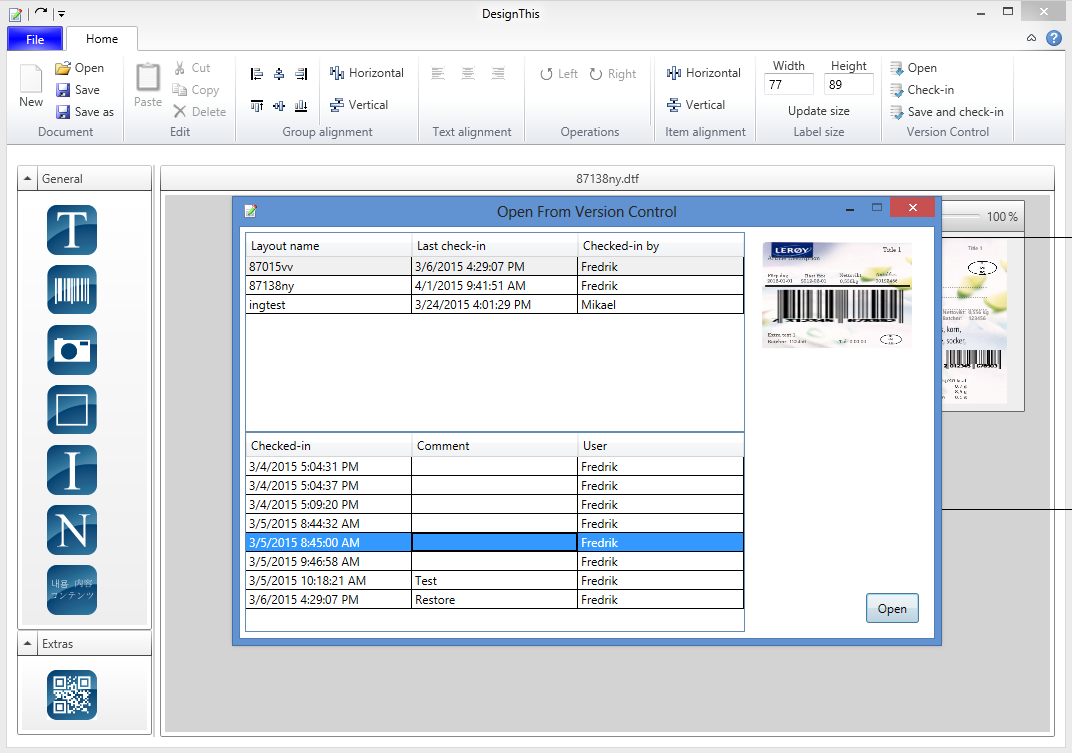Click the I tool icon in General
1072x753 pixels.
pyautogui.click(x=72, y=470)
